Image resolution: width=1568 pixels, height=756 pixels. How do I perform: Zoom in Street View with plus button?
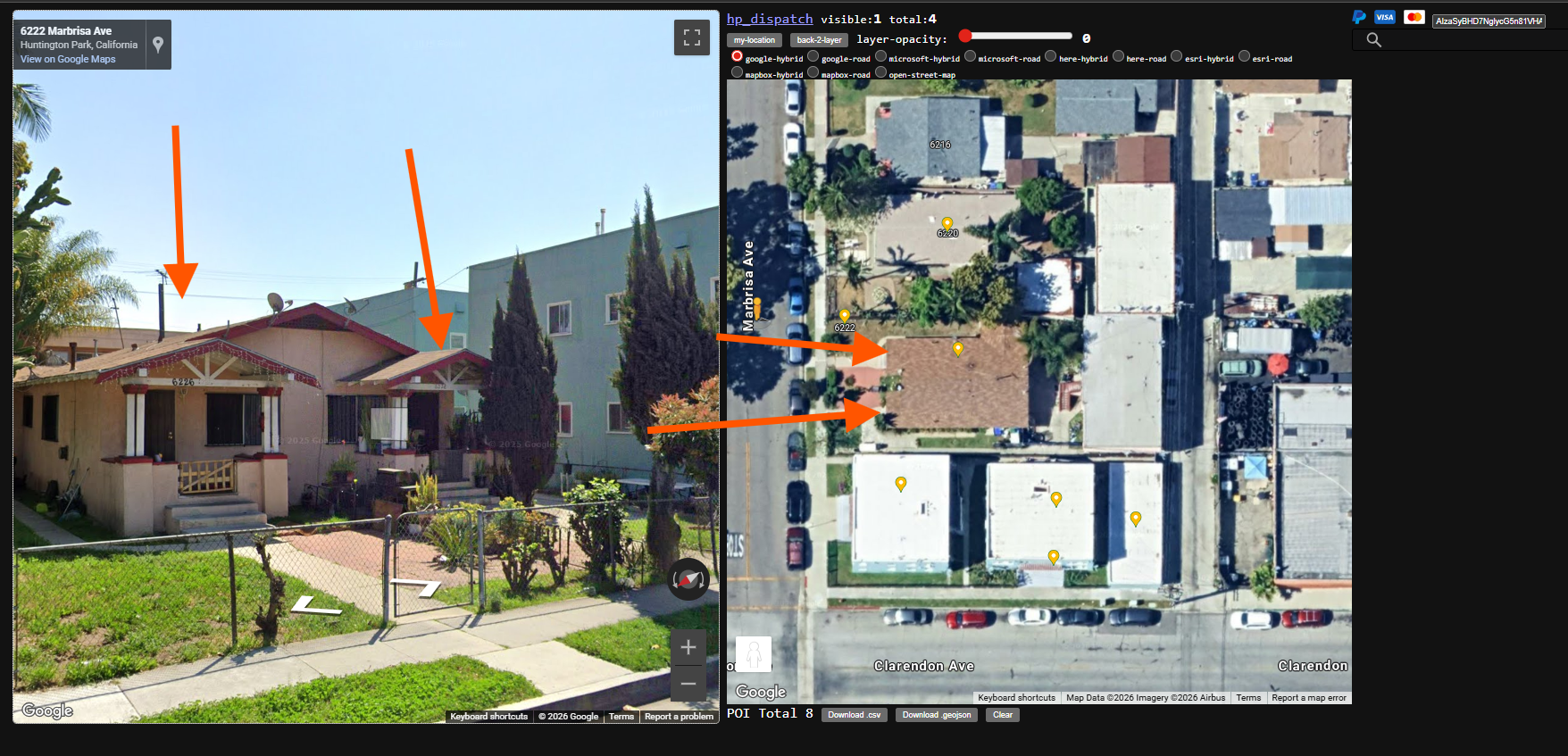(688, 647)
